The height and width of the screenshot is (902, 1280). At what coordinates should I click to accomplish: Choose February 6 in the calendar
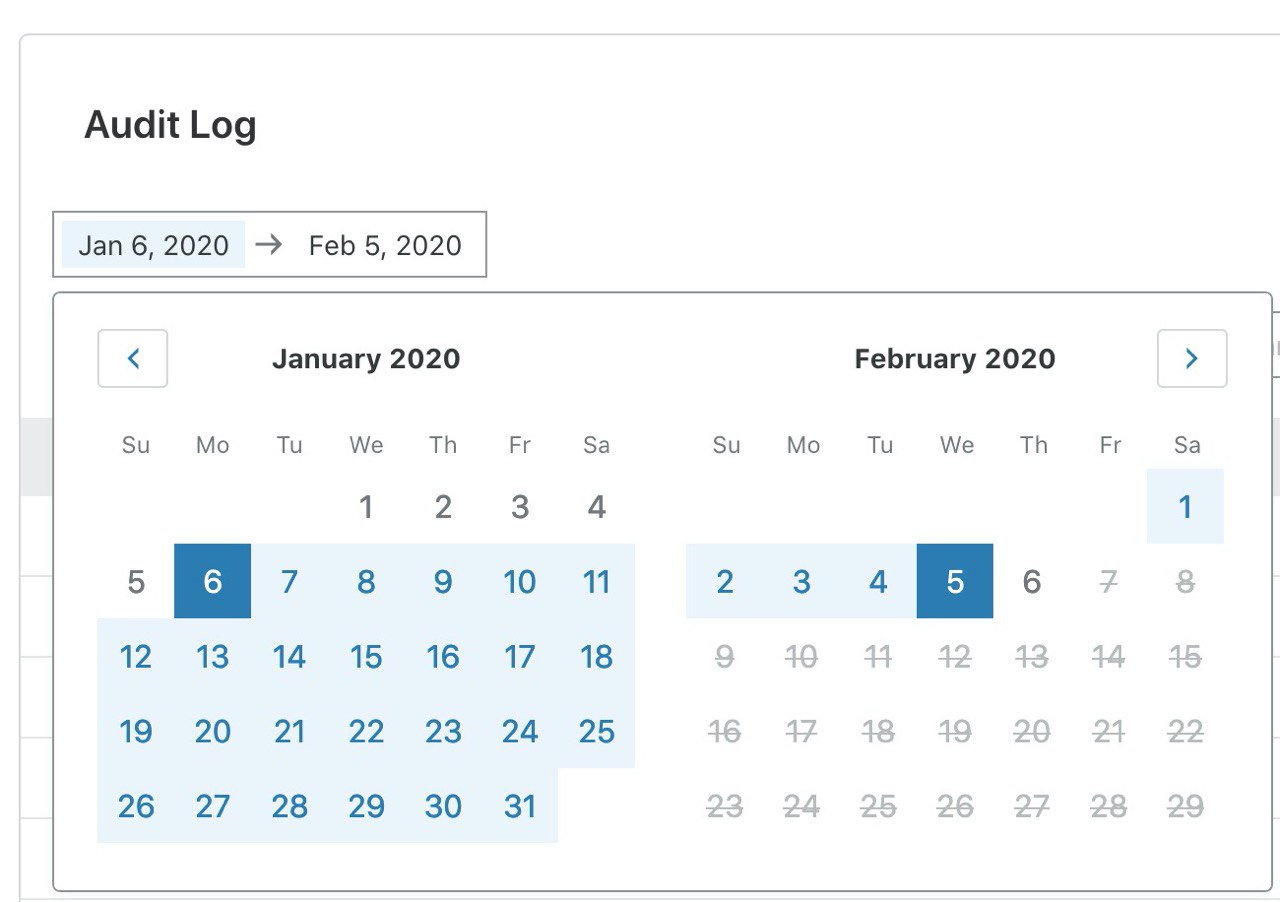pyautogui.click(x=1032, y=581)
